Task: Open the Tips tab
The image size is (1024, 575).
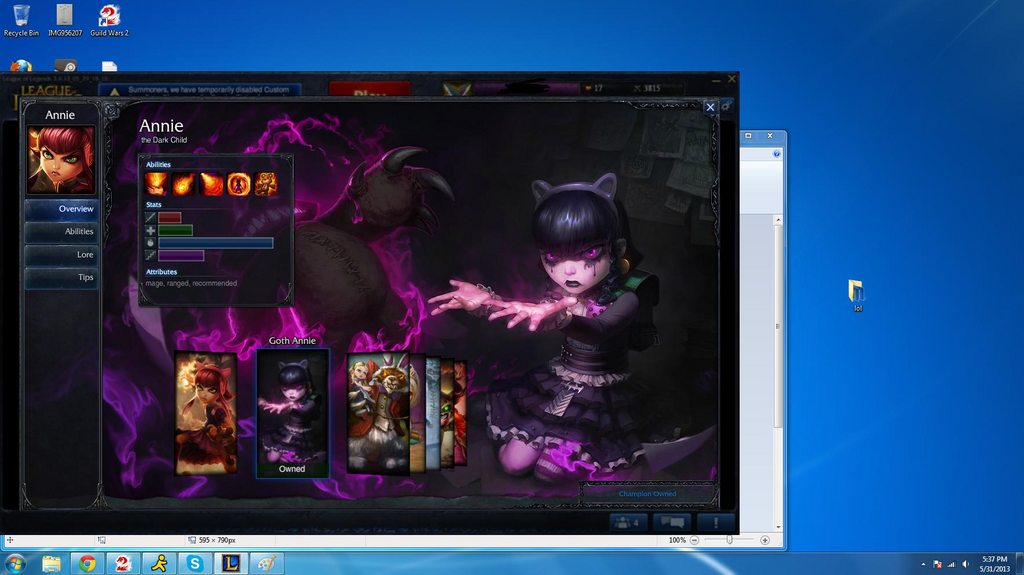Action: pyautogui.click(x=61, y=277)
